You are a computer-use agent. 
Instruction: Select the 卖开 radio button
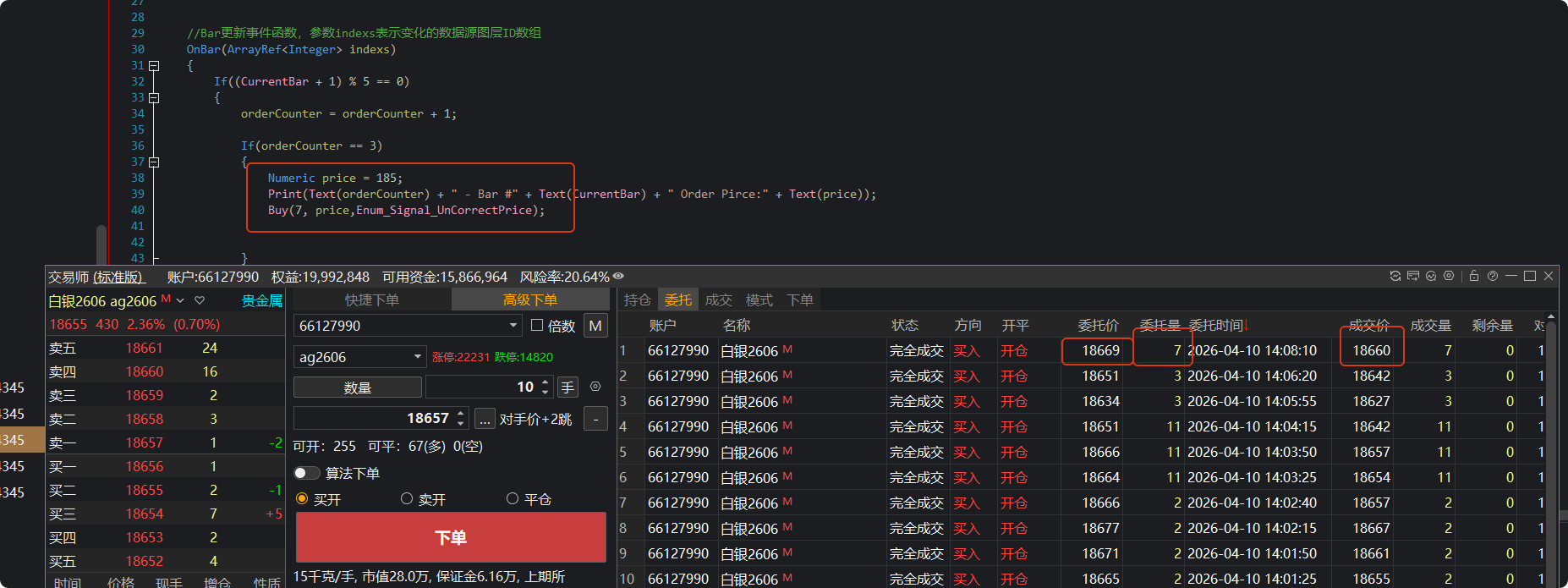(x=407, y=499)
